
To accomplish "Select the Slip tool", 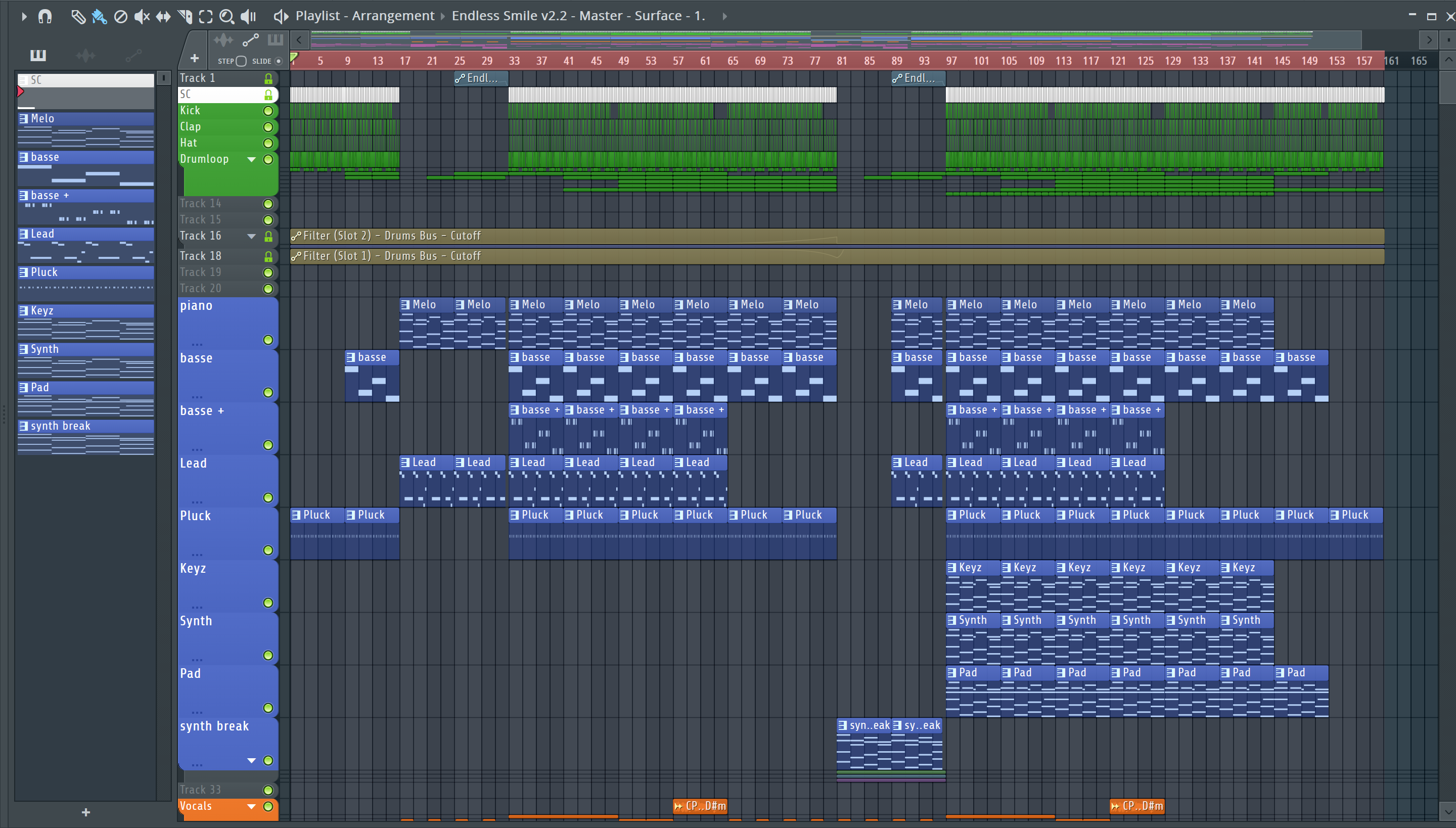I will 163,17.
